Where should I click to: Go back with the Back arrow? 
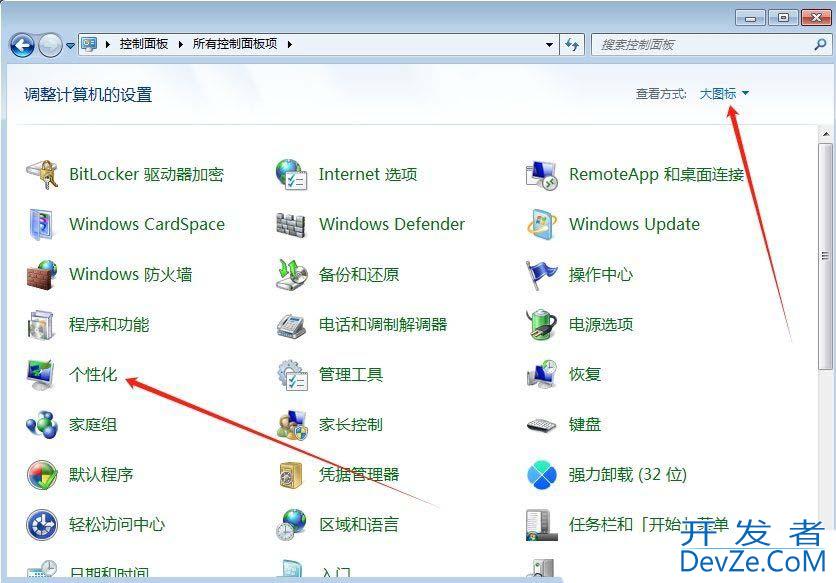[x=22, y=45]
